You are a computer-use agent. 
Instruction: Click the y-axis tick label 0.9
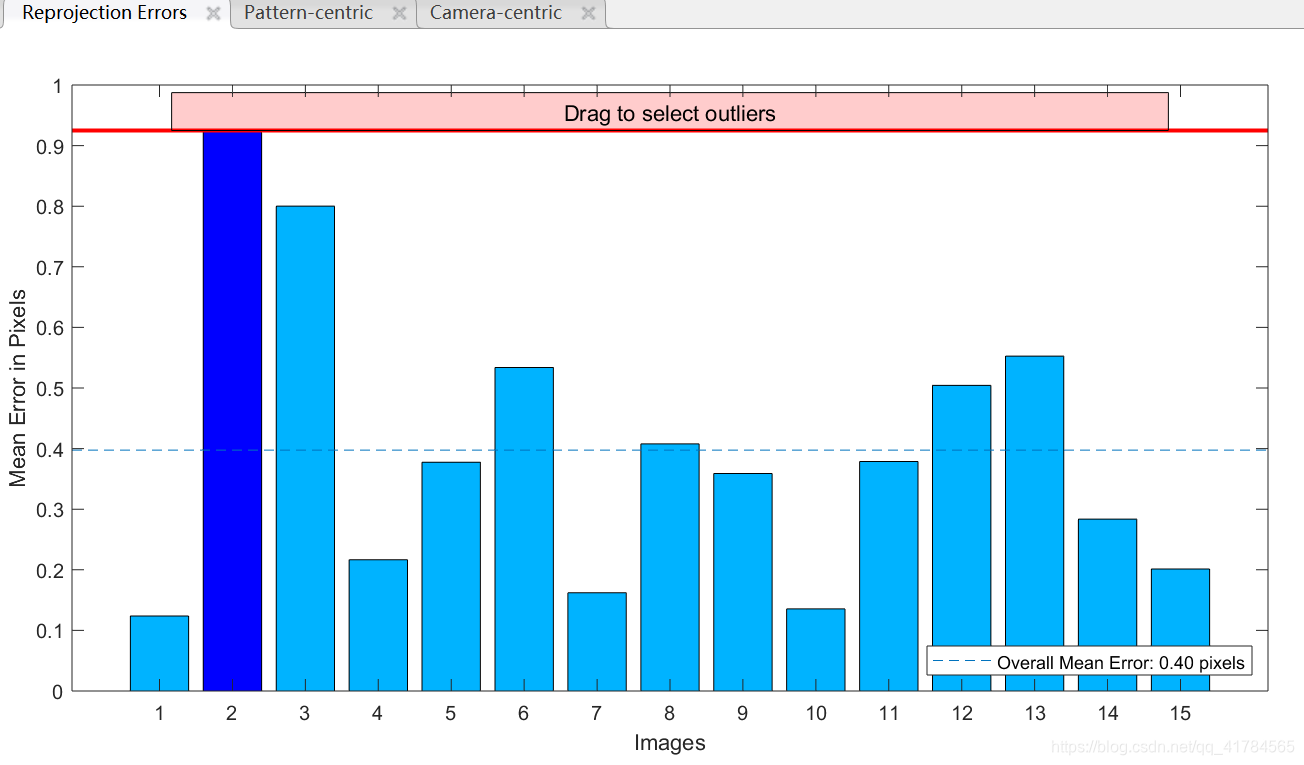click(x=49, y=146)
